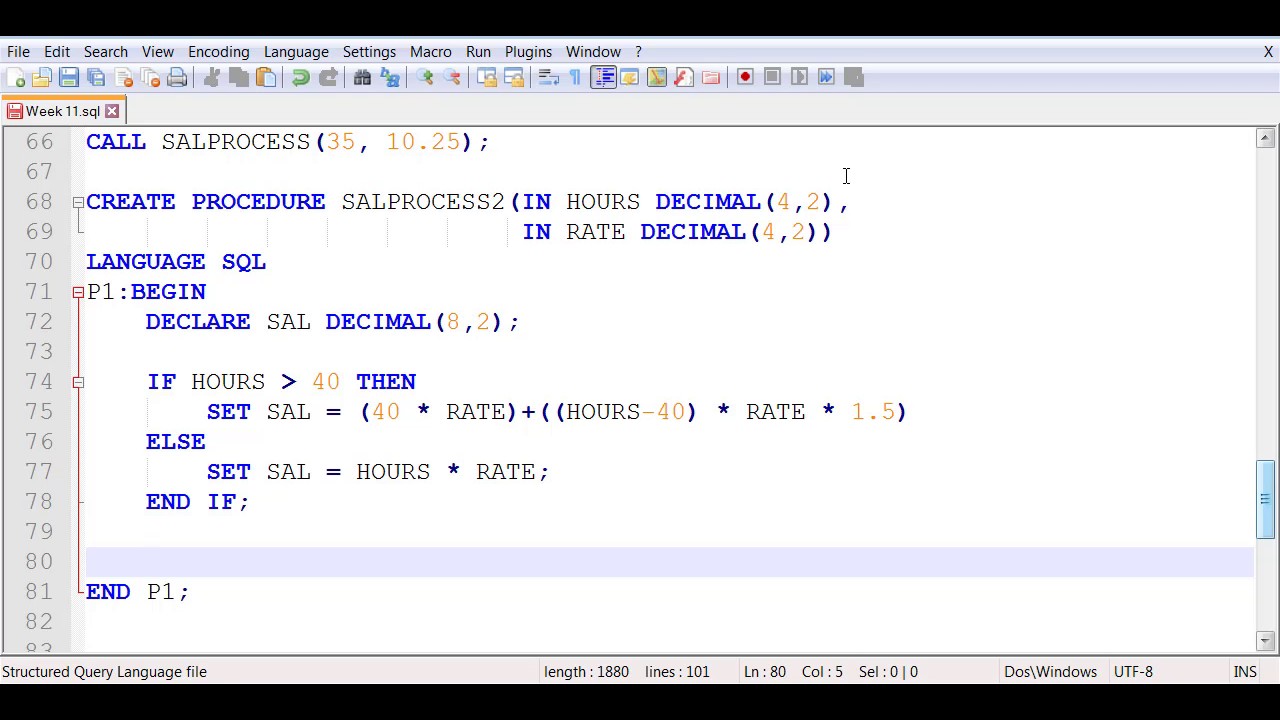Click the Redo arrow icon
1280x720 pixels.
click(328, 77)
